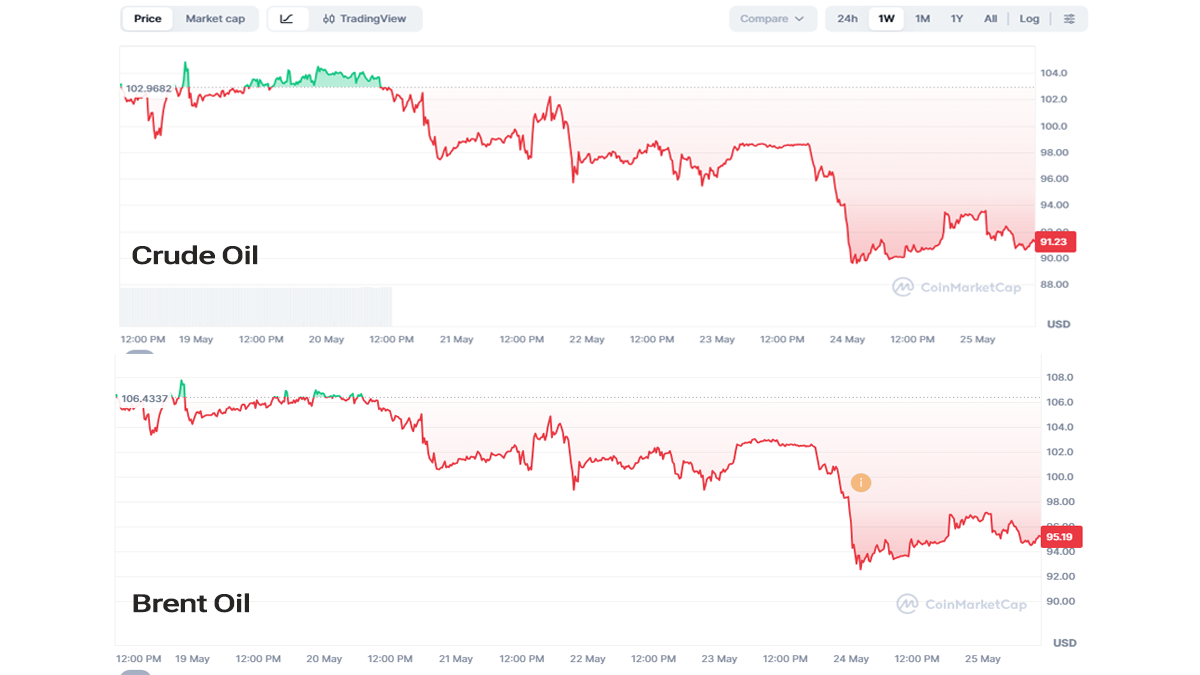Select the 1M time range
The image size is (1200, 675).
(922, 19)
